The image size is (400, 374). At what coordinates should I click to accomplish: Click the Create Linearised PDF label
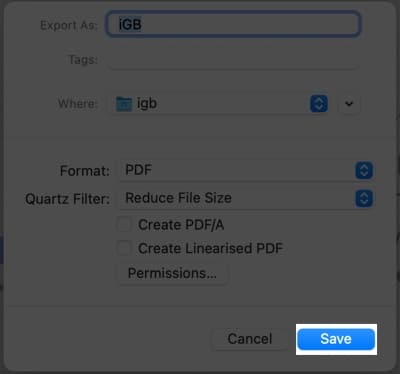coord(210,248)
